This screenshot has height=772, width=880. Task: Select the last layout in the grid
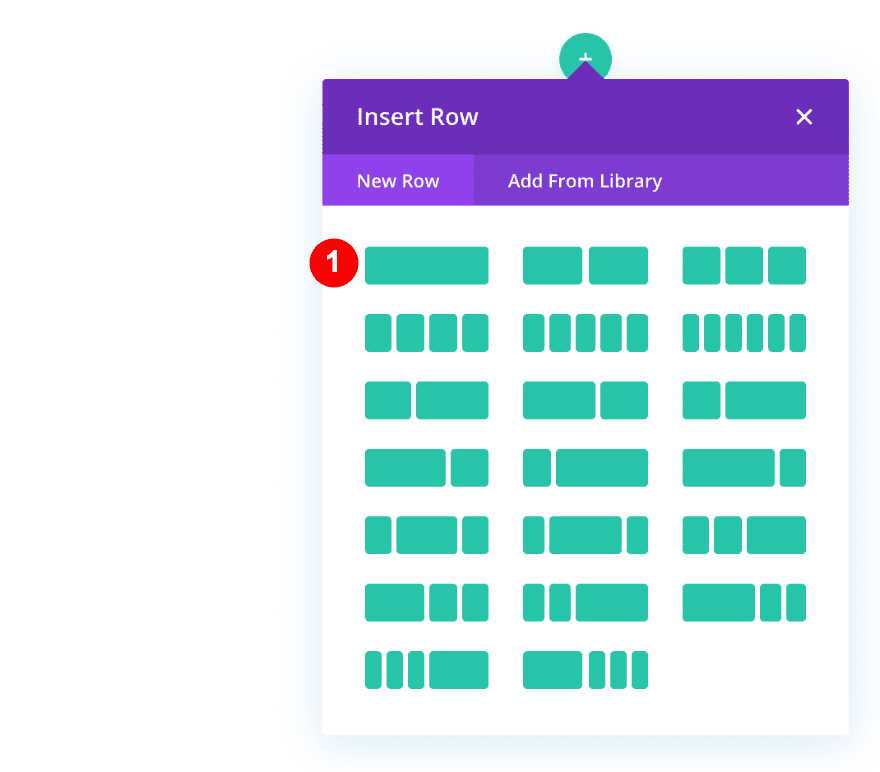coord(585,670)
